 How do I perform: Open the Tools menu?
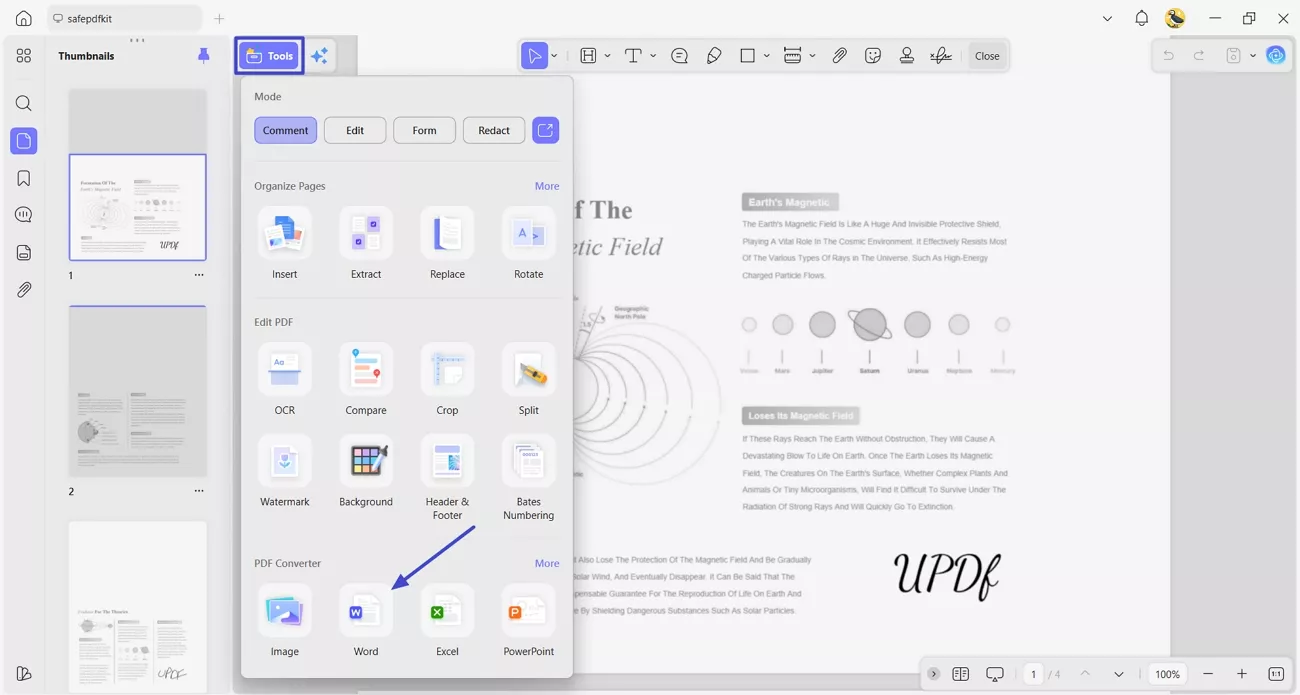pos(268,55)
